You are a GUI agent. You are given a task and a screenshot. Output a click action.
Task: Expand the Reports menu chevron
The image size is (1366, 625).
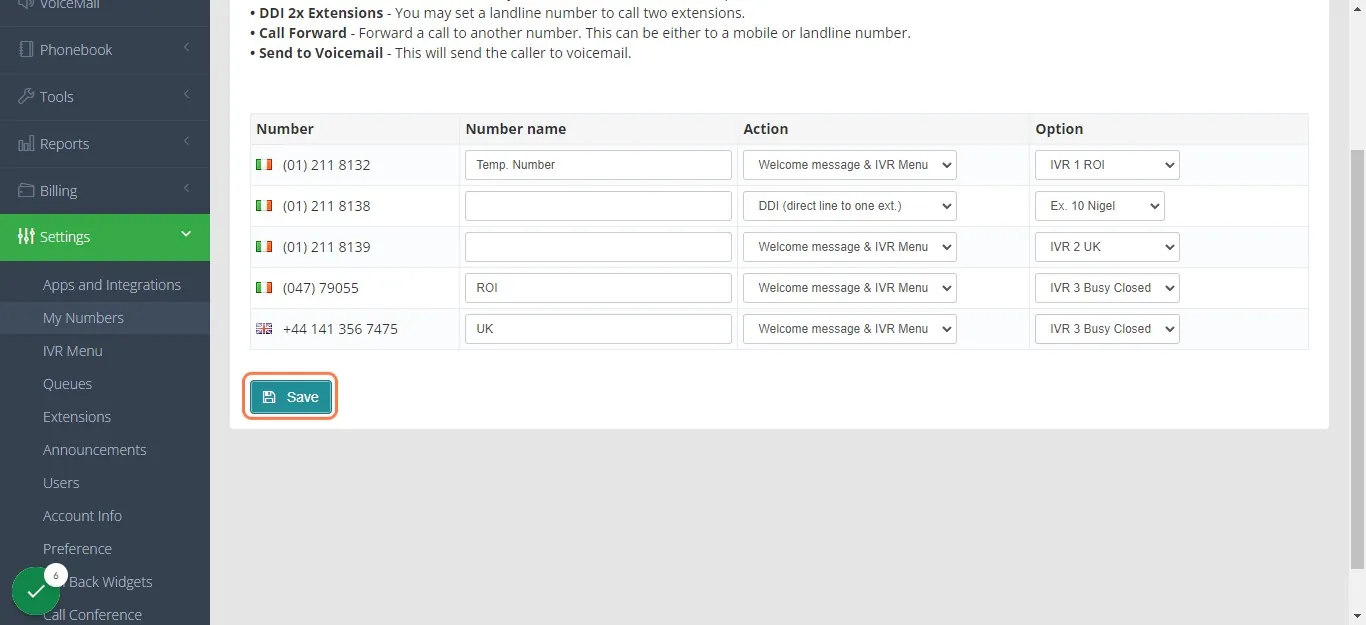coord(186,142)
